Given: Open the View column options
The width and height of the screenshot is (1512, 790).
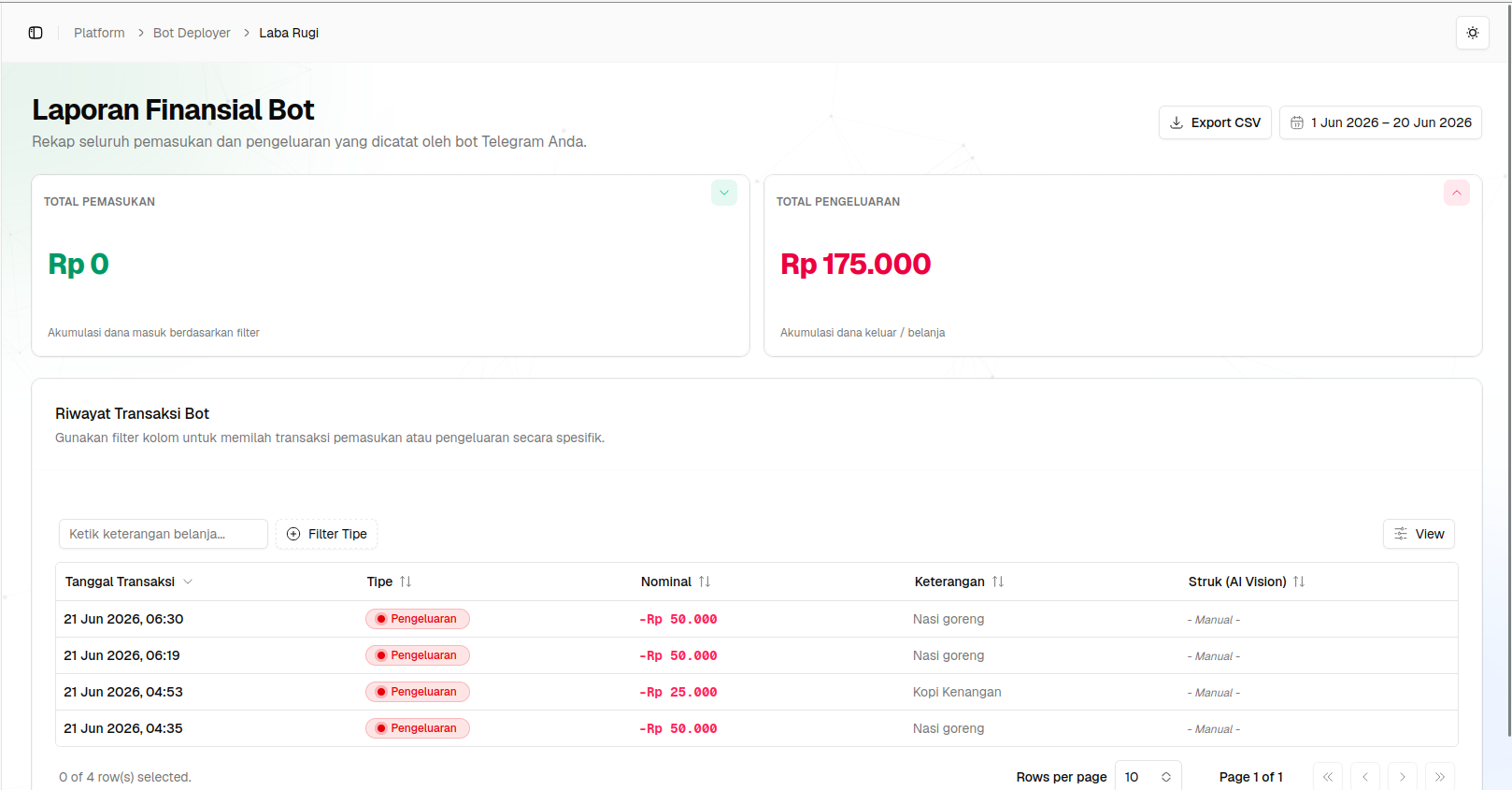Looking at the screenshot, I should coord(1419,534).
